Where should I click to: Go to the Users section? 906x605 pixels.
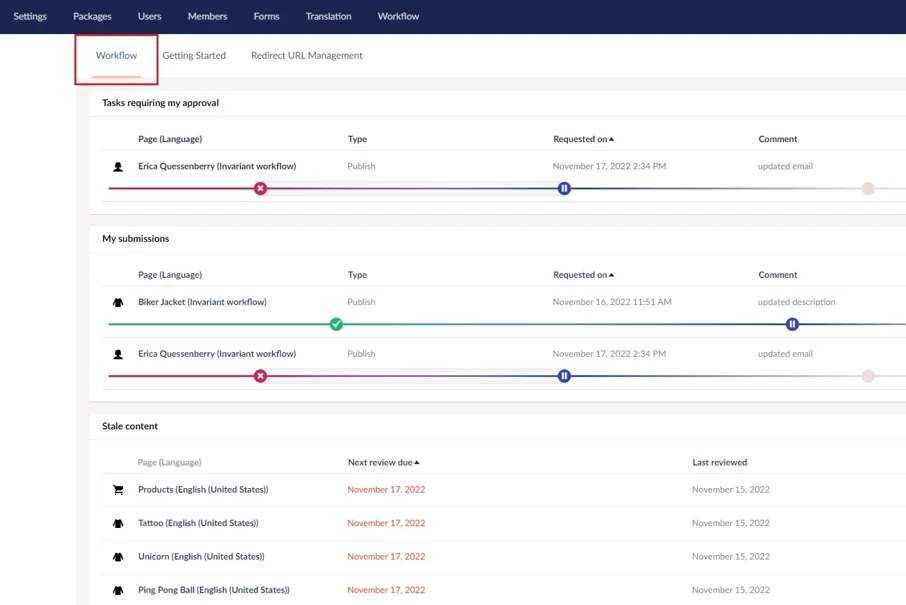click(150, 16)
